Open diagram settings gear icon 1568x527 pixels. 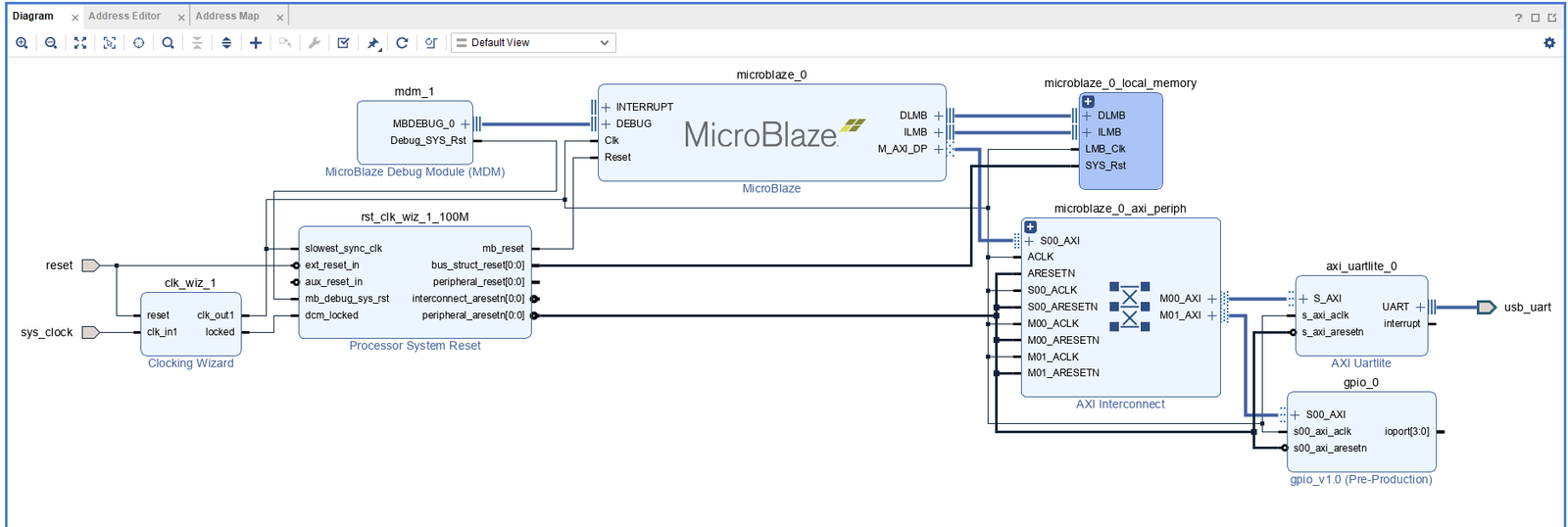(x=1549, y=43)
